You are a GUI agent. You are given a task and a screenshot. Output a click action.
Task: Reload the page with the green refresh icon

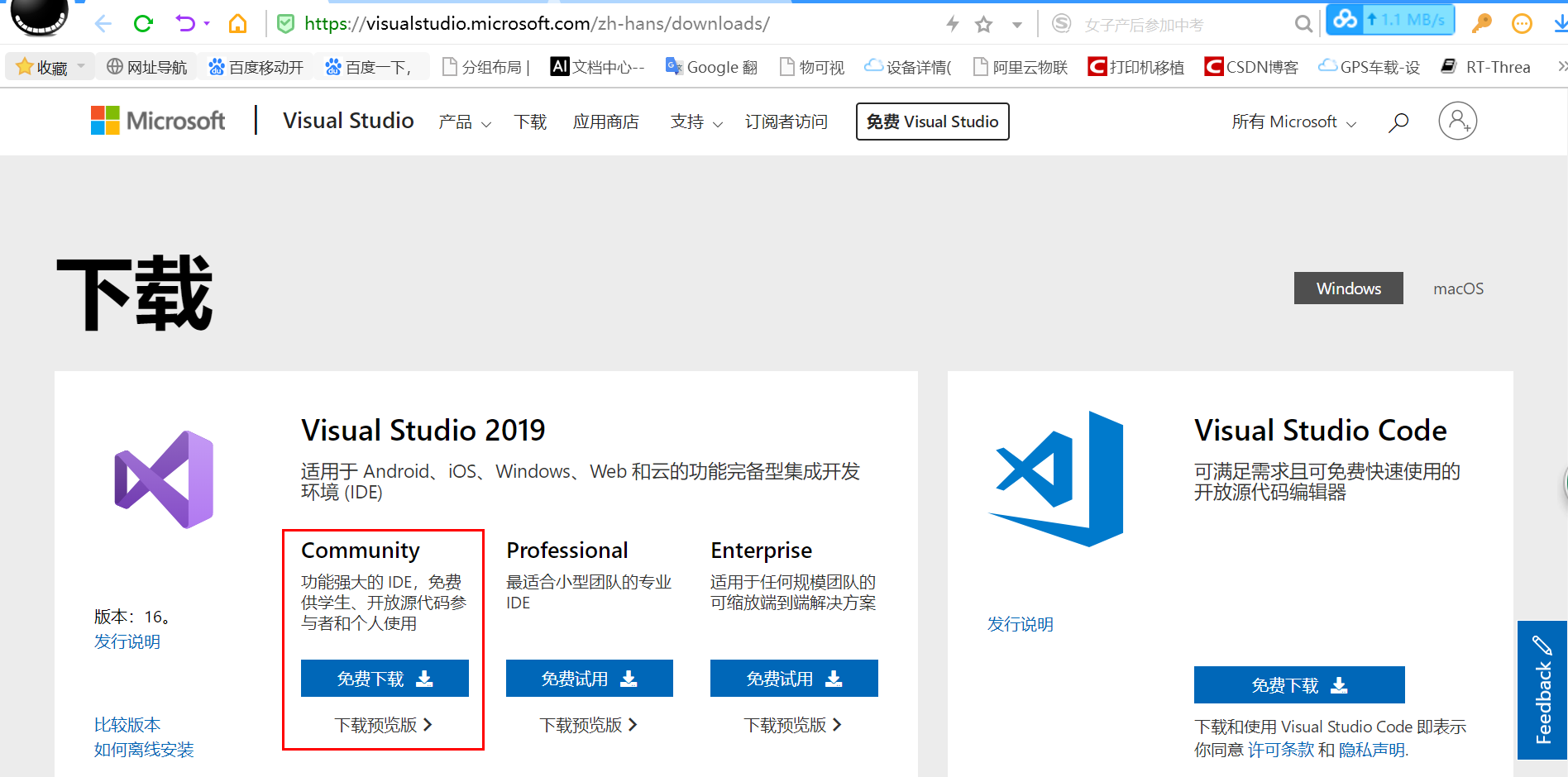pyautogui.click(x=143, y=24)
